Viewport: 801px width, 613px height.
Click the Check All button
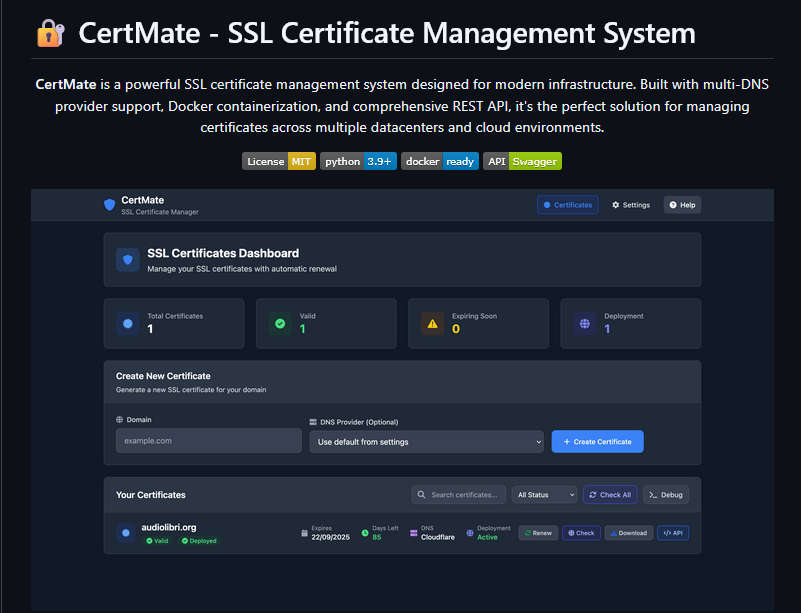[610, 494]
